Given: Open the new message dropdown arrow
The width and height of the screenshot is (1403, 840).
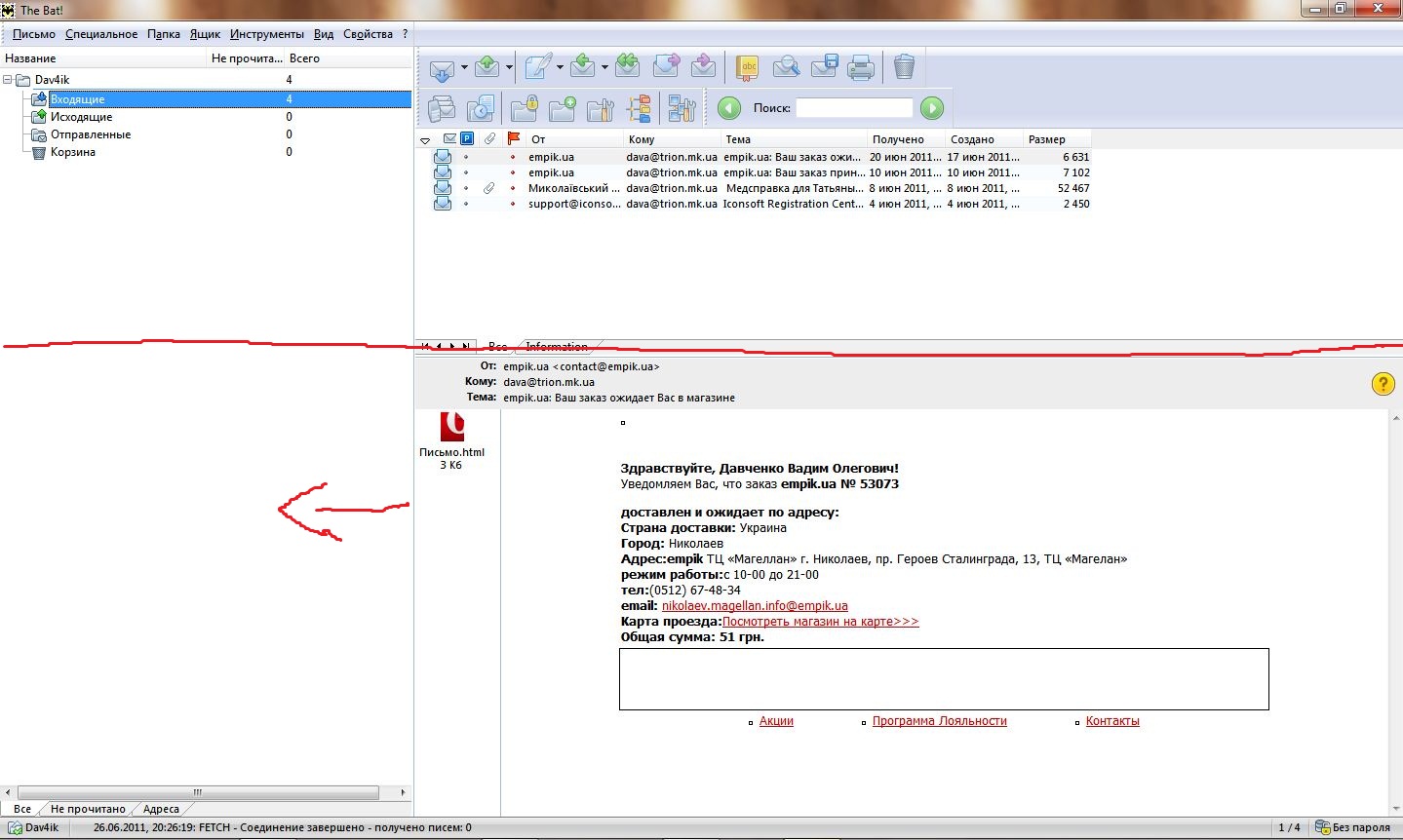Looking at the screenshot, I should 560,67.
